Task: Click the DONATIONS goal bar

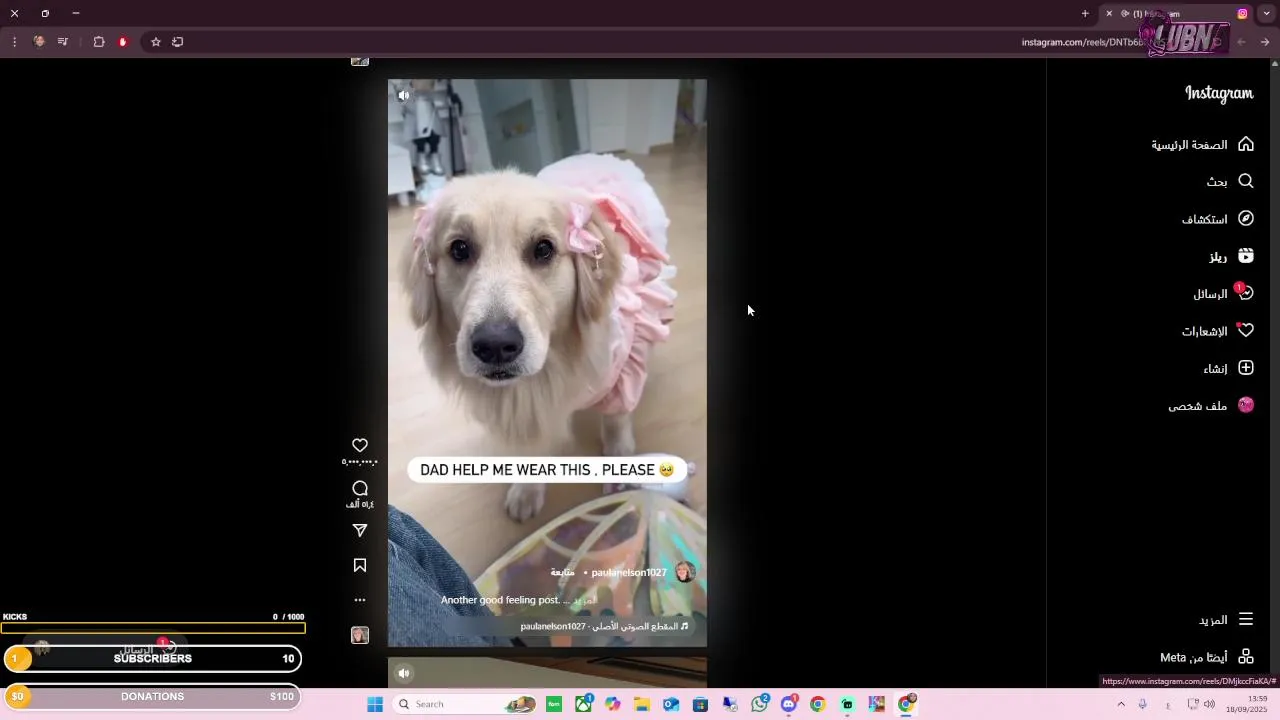Action: pos(153,697)
